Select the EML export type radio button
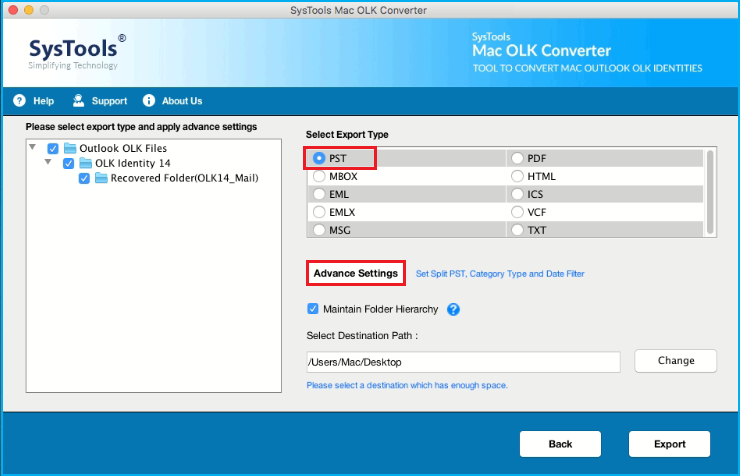The width and height of the screenshot is (740, 476). click(x=319, y=194)
